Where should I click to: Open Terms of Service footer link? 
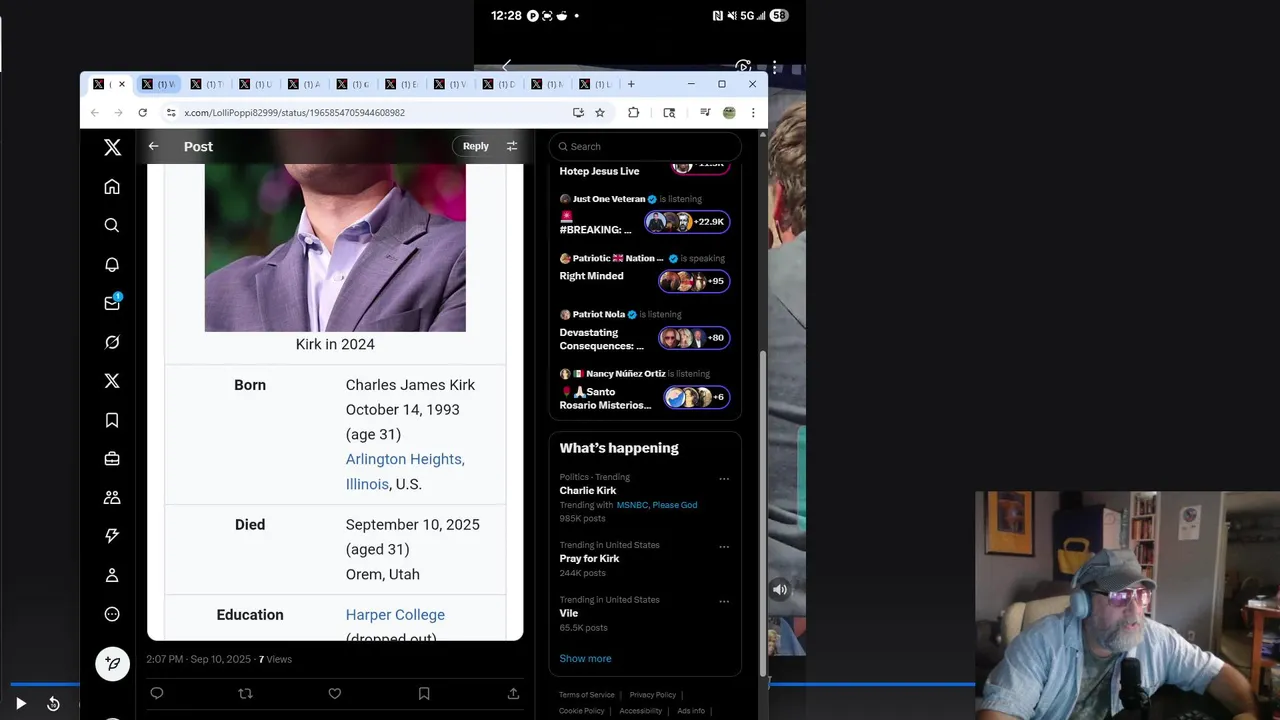[x=587, y=695]
